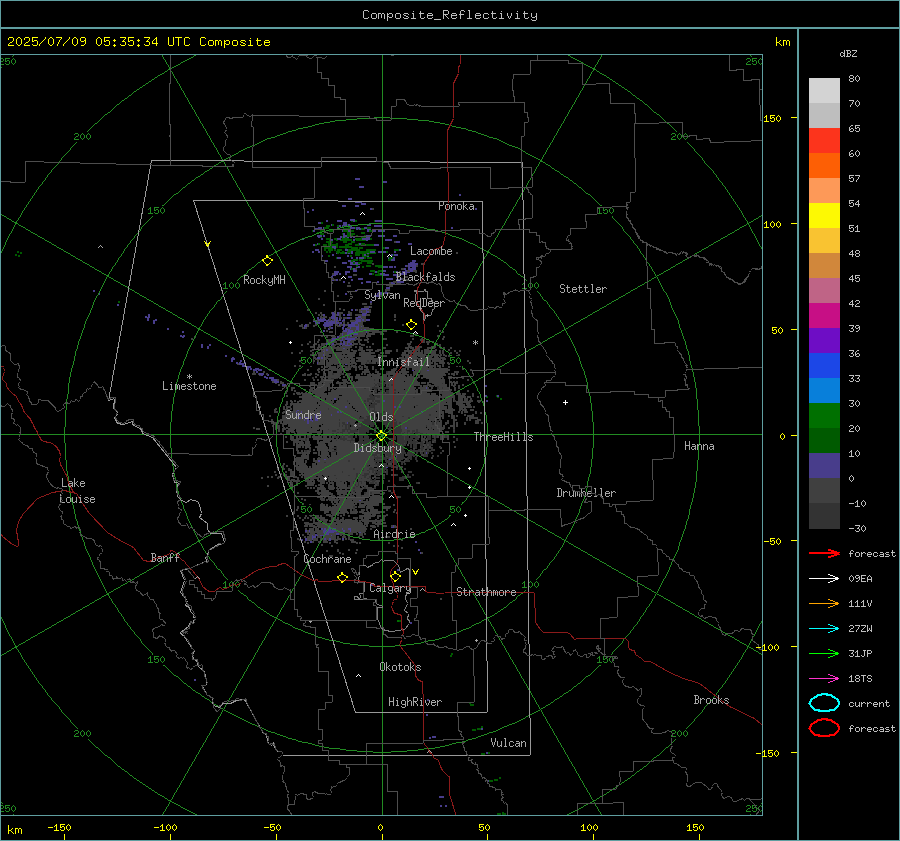Click the RockyMH label
The image size is (900, 841).
click(x=264, y=280)
